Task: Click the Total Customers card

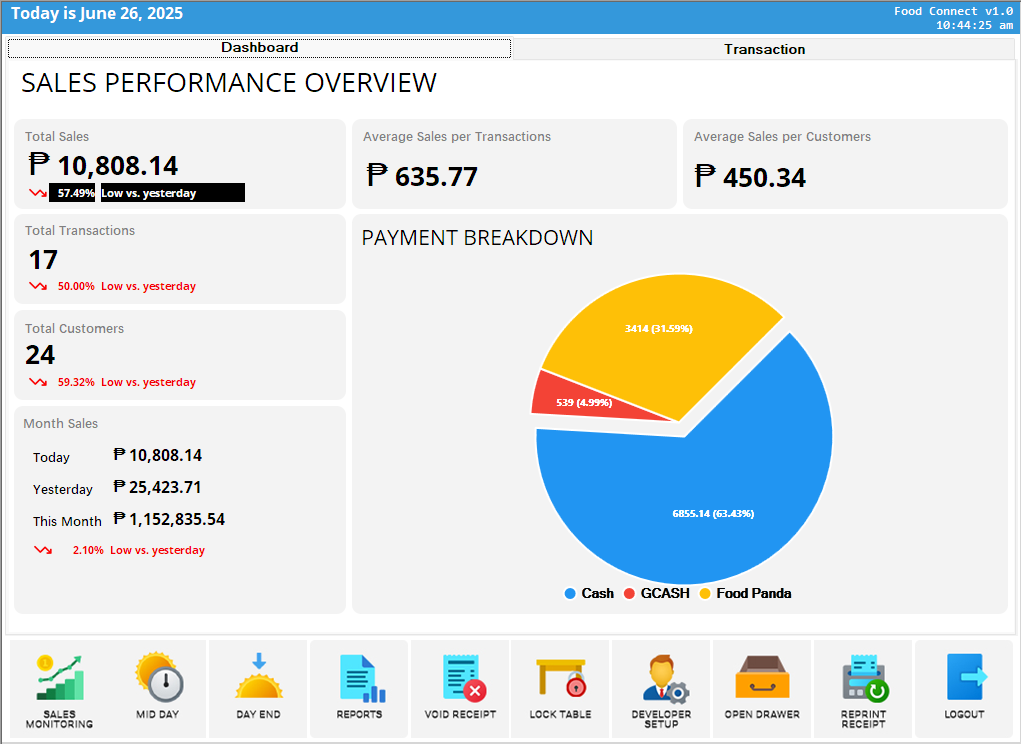Action: 179,355
